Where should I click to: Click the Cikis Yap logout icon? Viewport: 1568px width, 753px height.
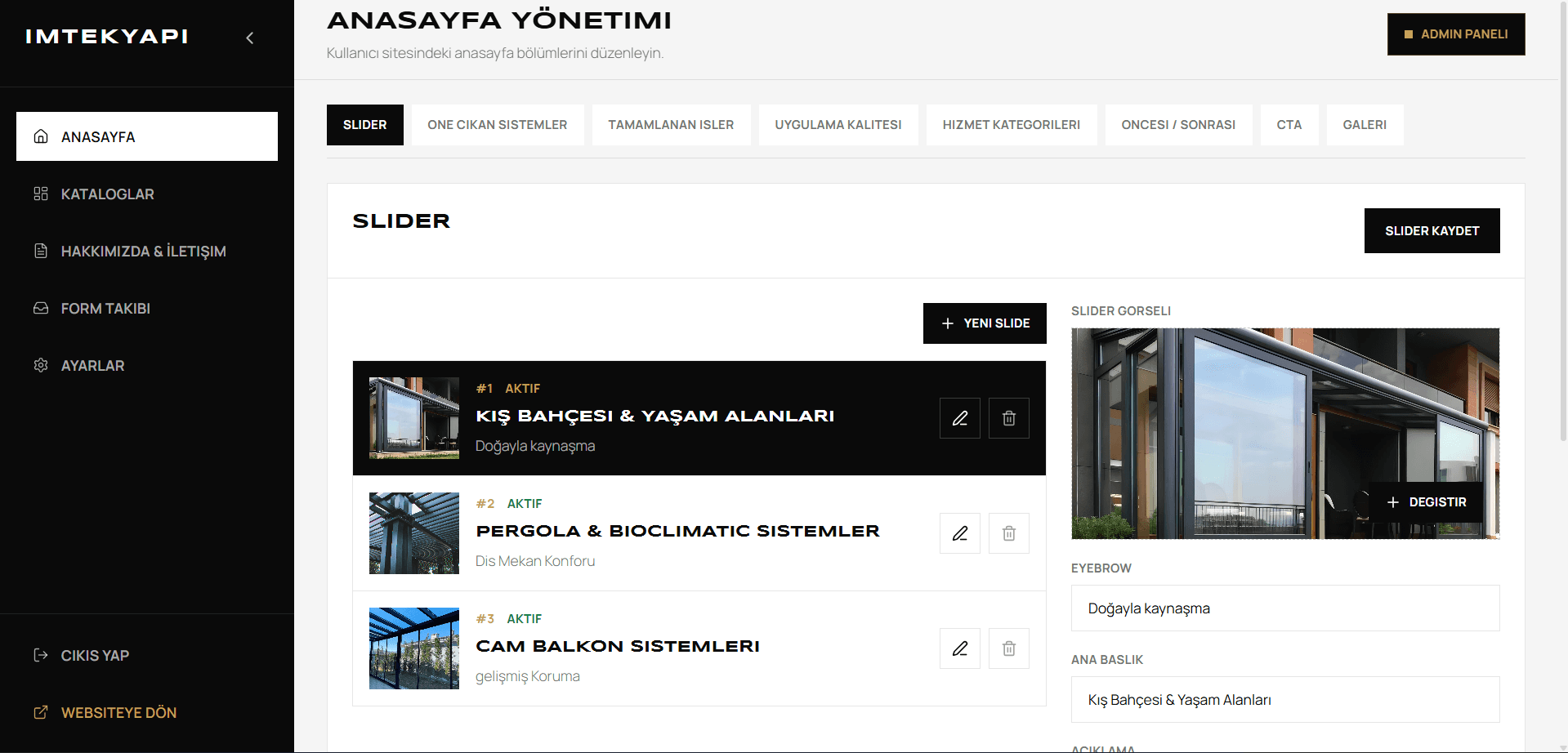[41, 655]
